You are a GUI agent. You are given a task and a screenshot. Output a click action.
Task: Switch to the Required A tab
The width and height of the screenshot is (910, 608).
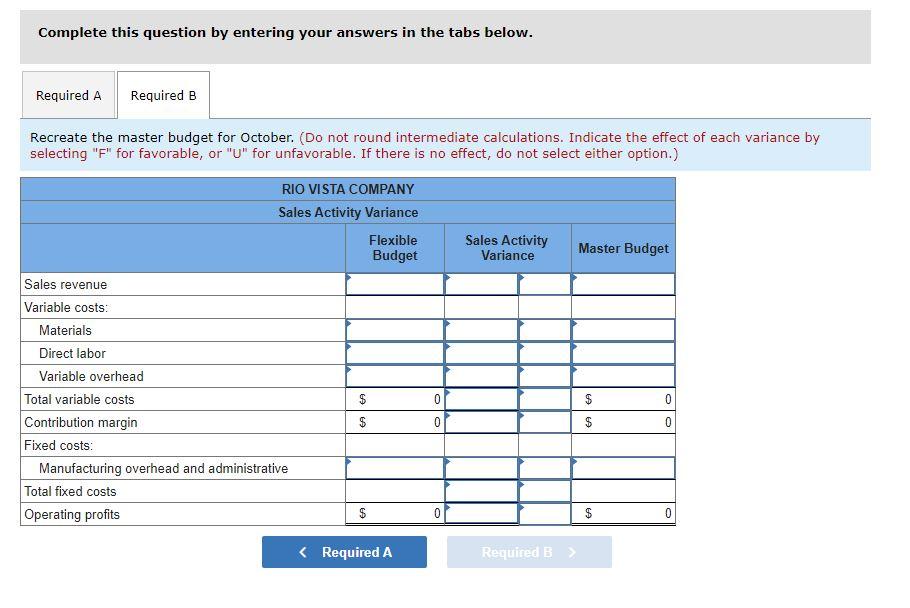(x=67, y=95)
